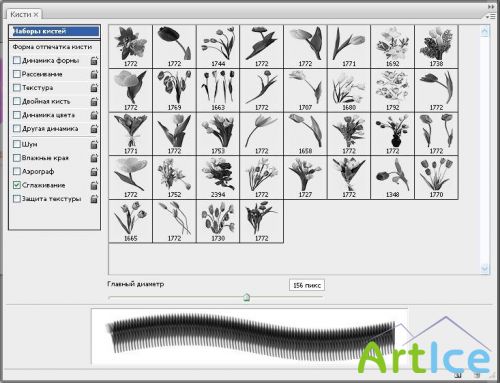Screen dimensions: 500x383
Task: Toggle lock icon next to Динамика формы
Action: [x=94, y=60]
